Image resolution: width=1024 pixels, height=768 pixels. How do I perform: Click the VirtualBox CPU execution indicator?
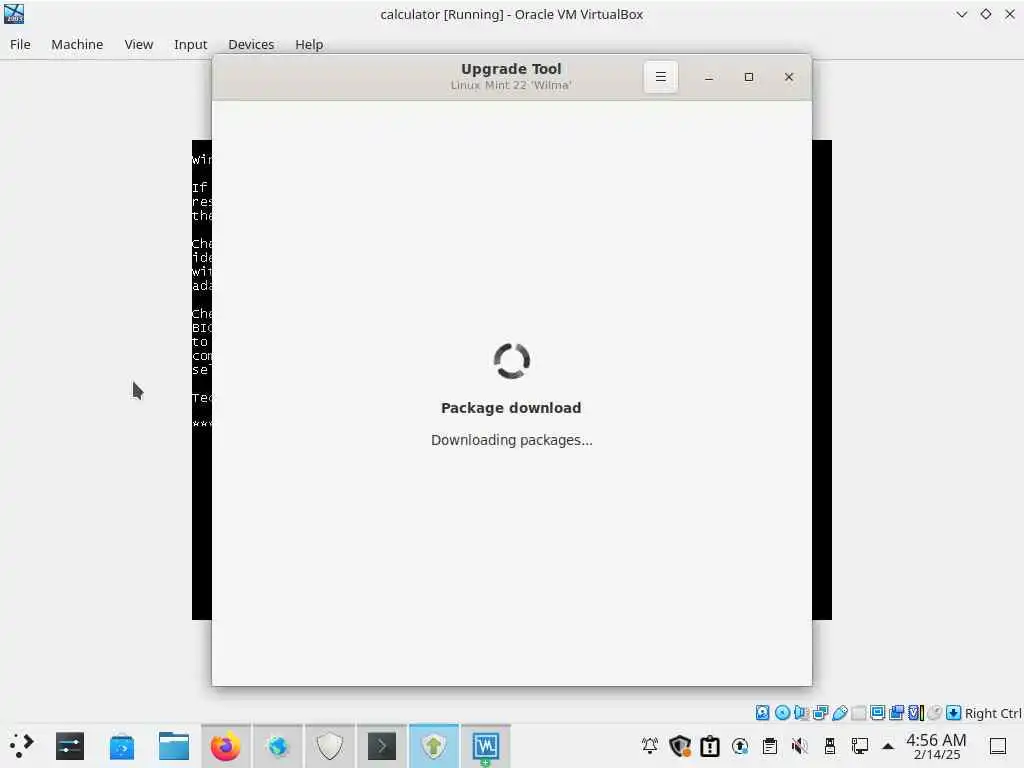point(916,712)
